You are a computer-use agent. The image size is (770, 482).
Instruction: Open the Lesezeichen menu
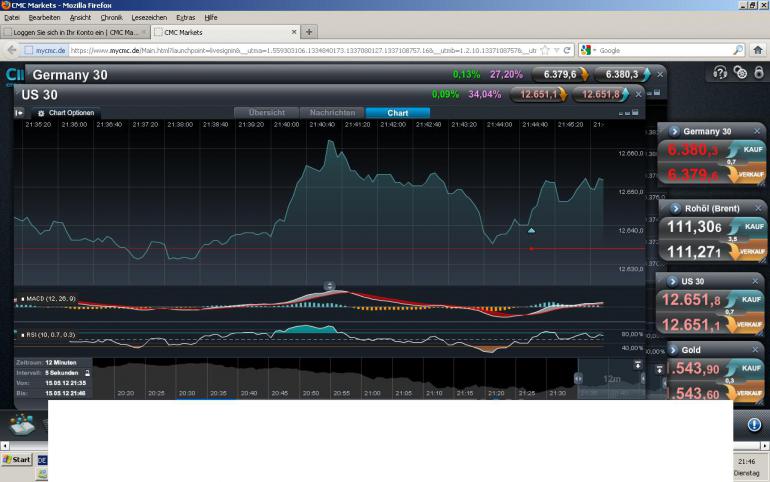[149, 18]
